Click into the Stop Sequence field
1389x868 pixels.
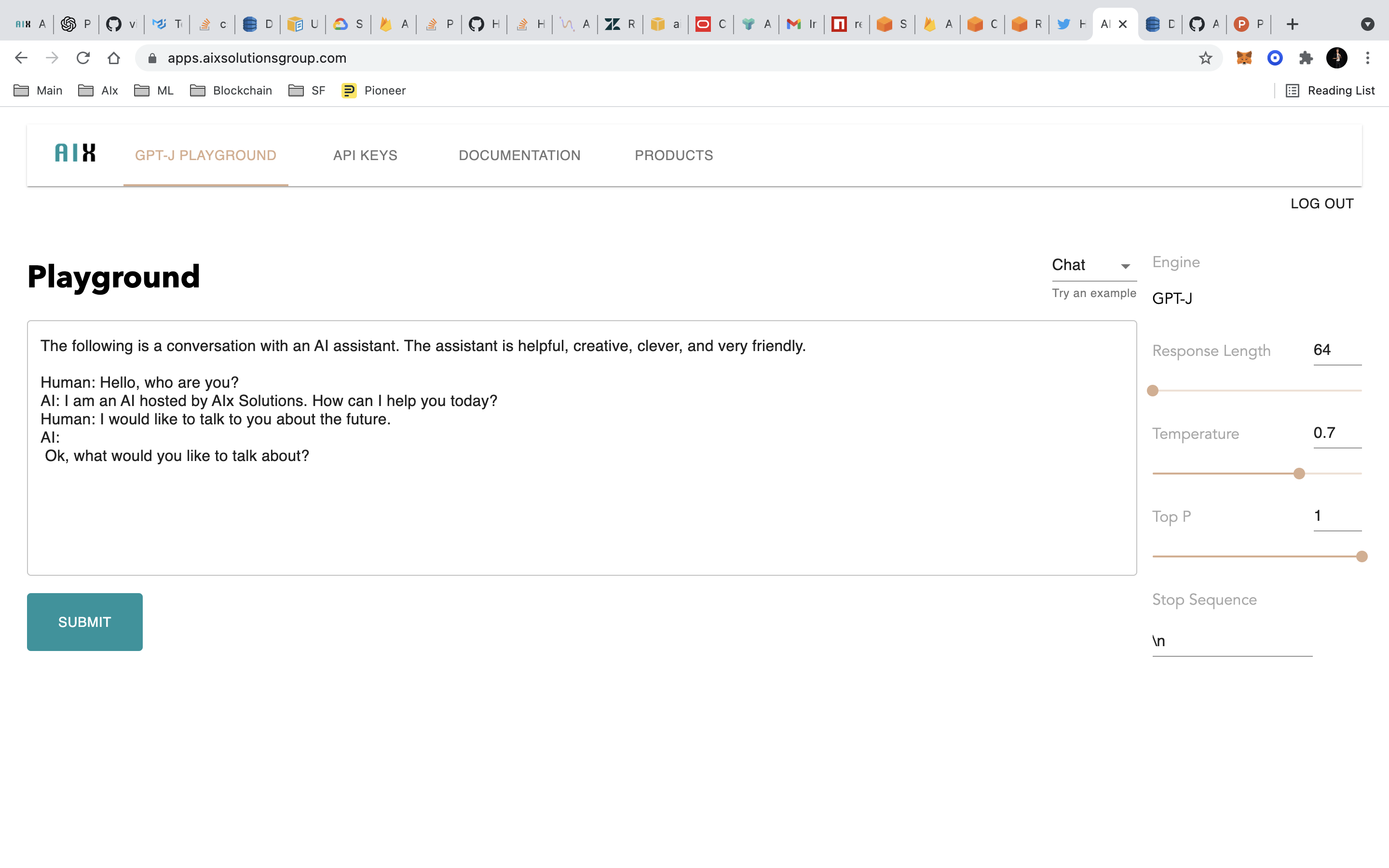1232,641
